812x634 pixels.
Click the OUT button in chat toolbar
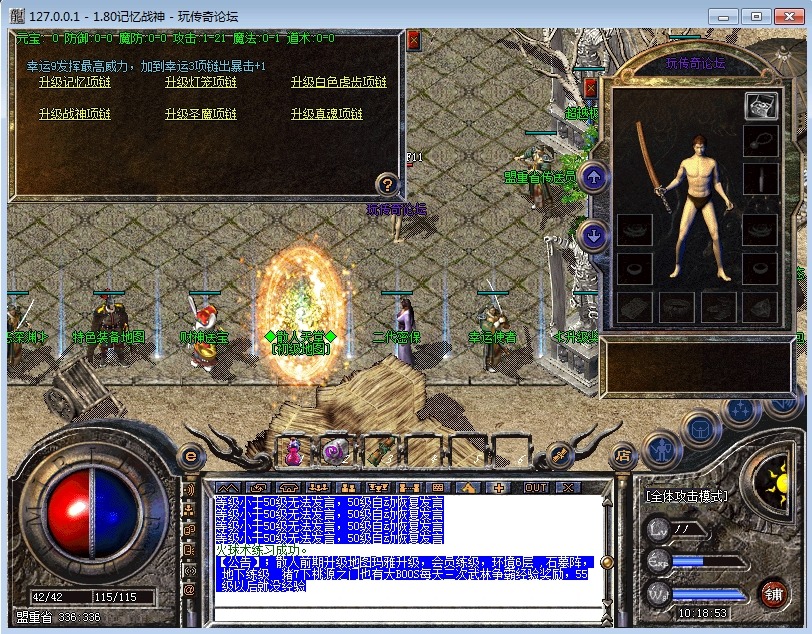535,487
